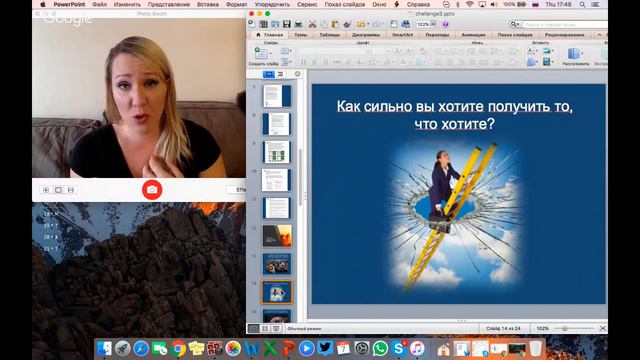Click the New Slide icon (Создать слайд)
The image size is (640, 360).
coord(260,53)
